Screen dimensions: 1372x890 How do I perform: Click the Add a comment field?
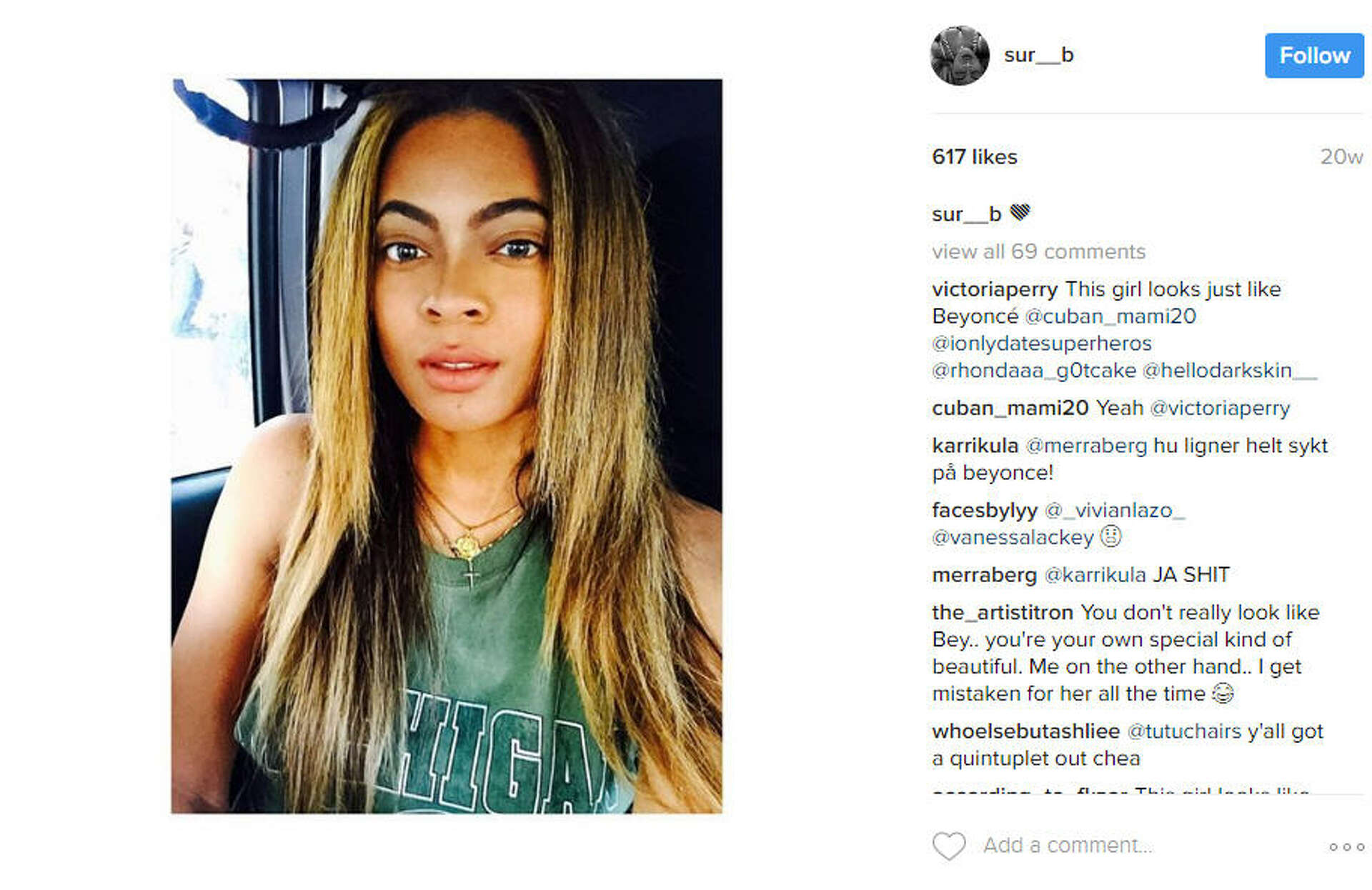point(1068,846)
